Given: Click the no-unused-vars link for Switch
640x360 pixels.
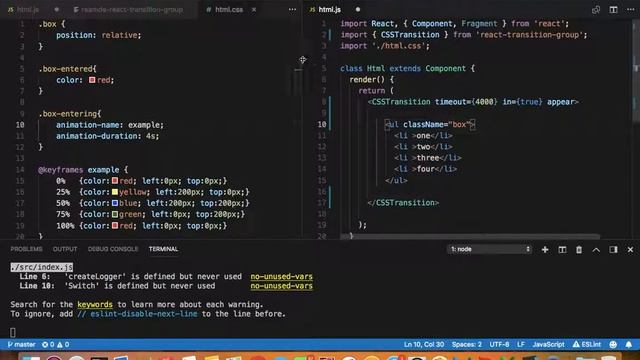Looking at the screenshot, I should pyautogui.click(x=281, y=286).
